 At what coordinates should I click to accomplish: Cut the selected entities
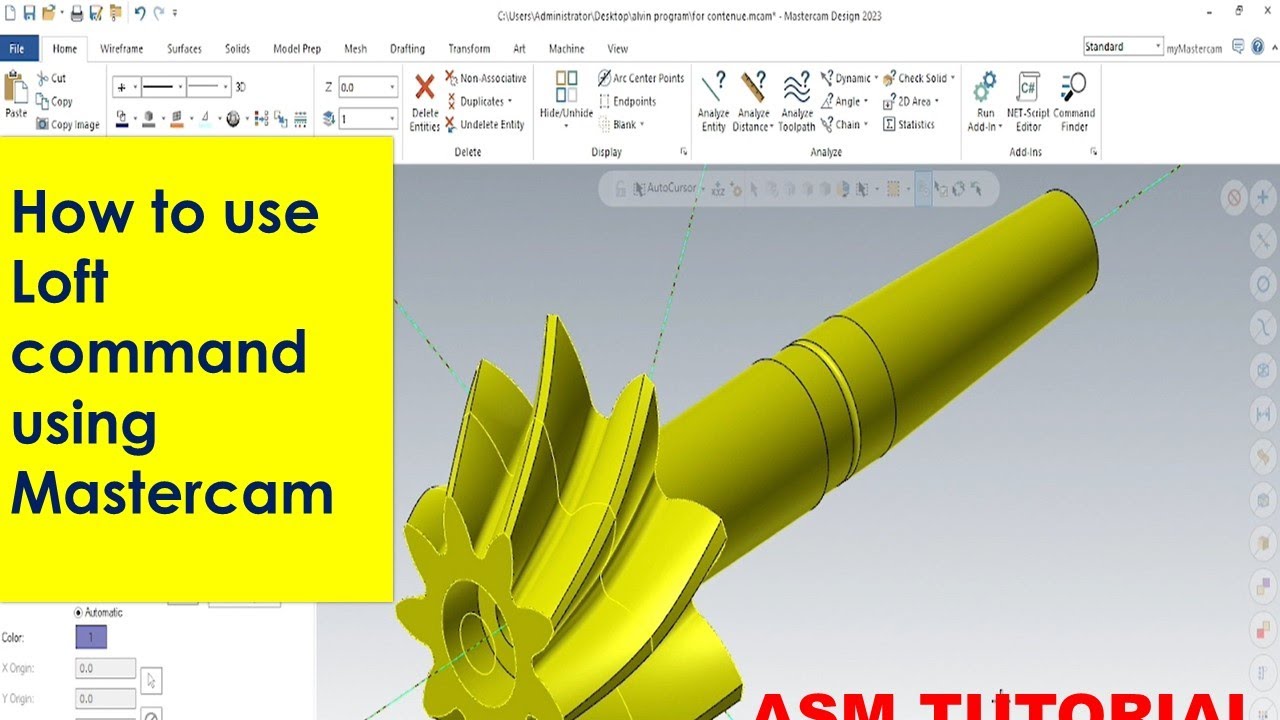tap(52, 78)
